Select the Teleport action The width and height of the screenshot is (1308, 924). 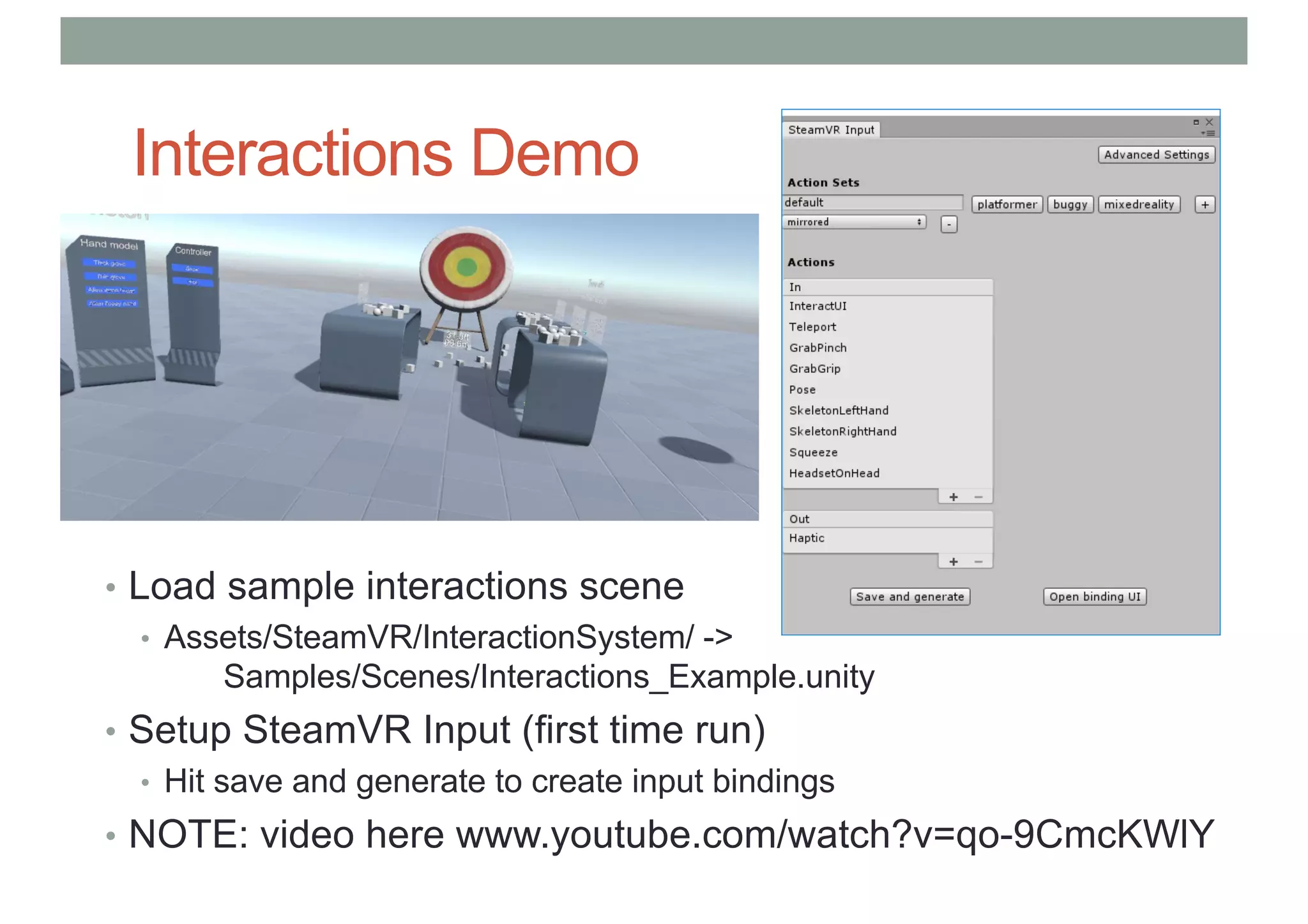(888, 327)
